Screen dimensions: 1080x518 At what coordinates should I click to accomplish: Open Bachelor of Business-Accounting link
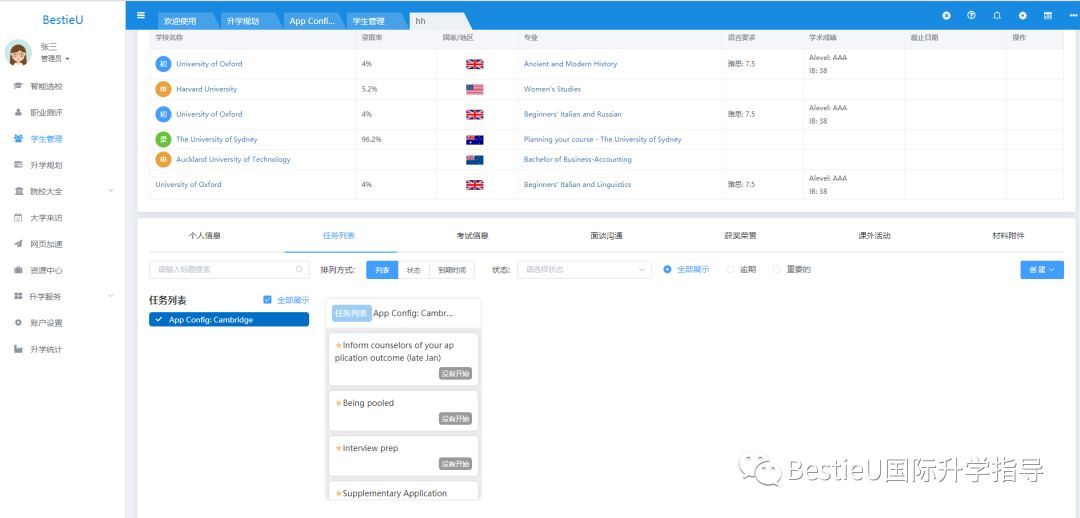[x=577, y=159]
